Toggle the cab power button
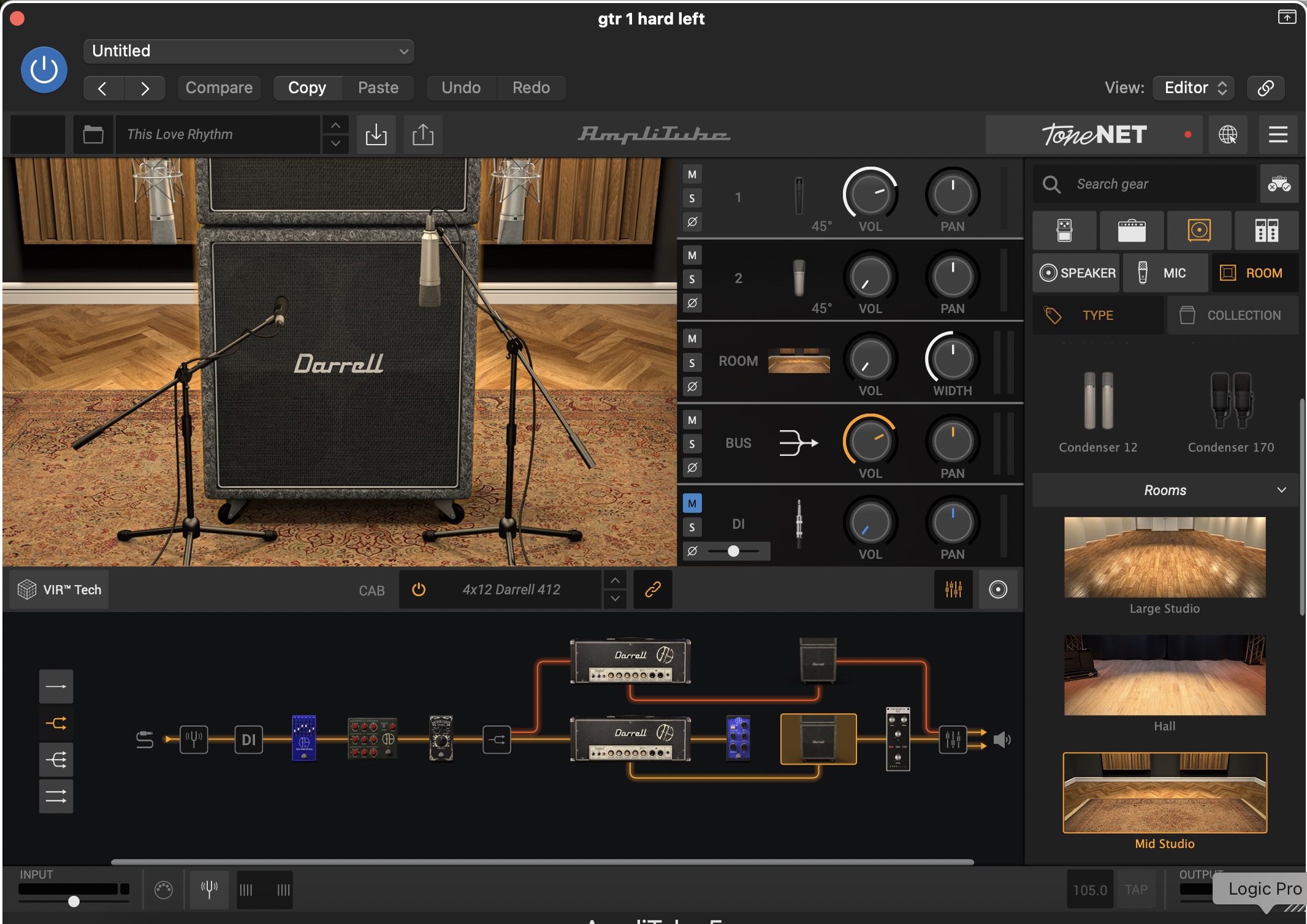The height and width of the screenshot is (924, 1307). [419, 589]
